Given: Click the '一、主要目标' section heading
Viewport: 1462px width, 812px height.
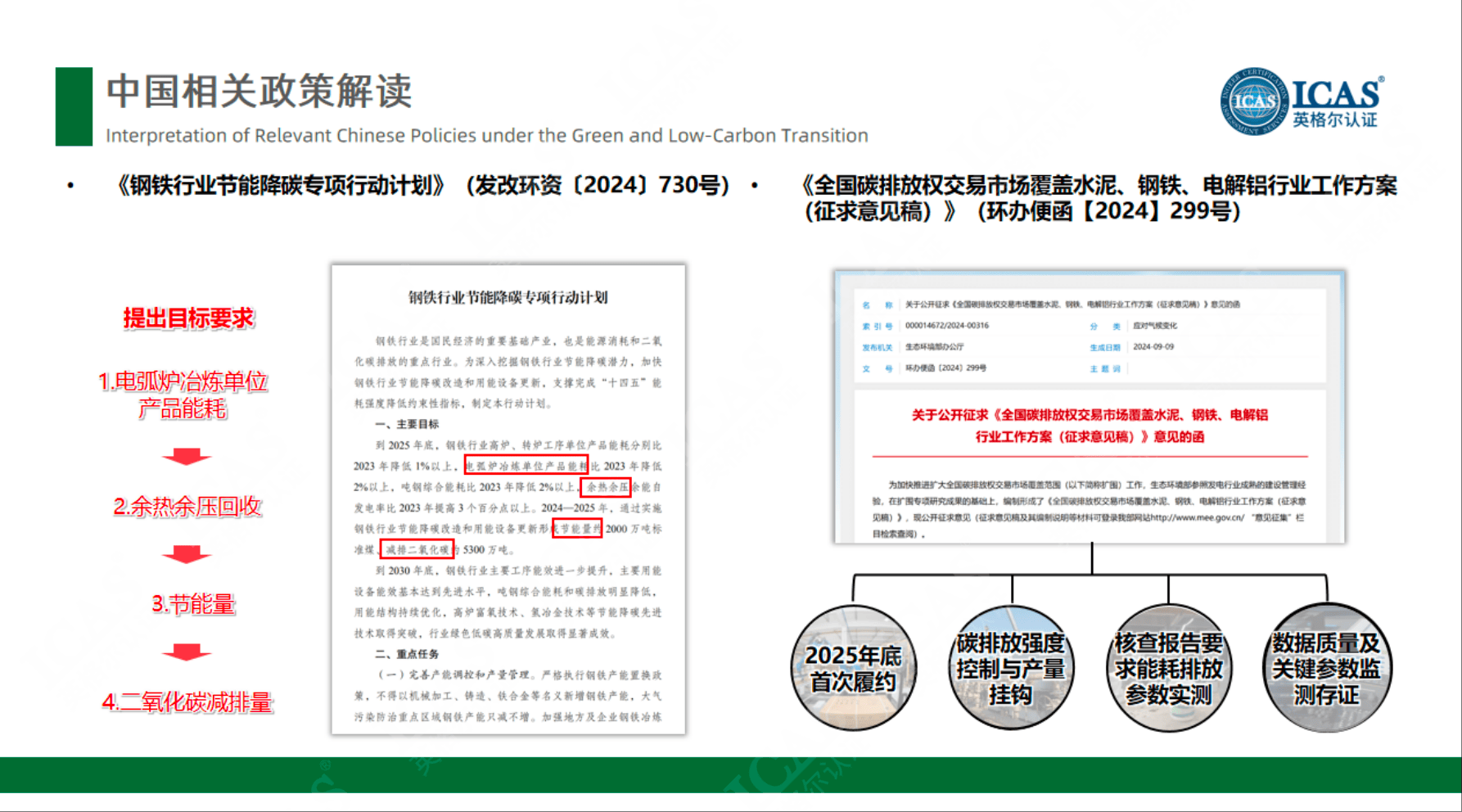Looking at the screenshot, I should (407, 424).
